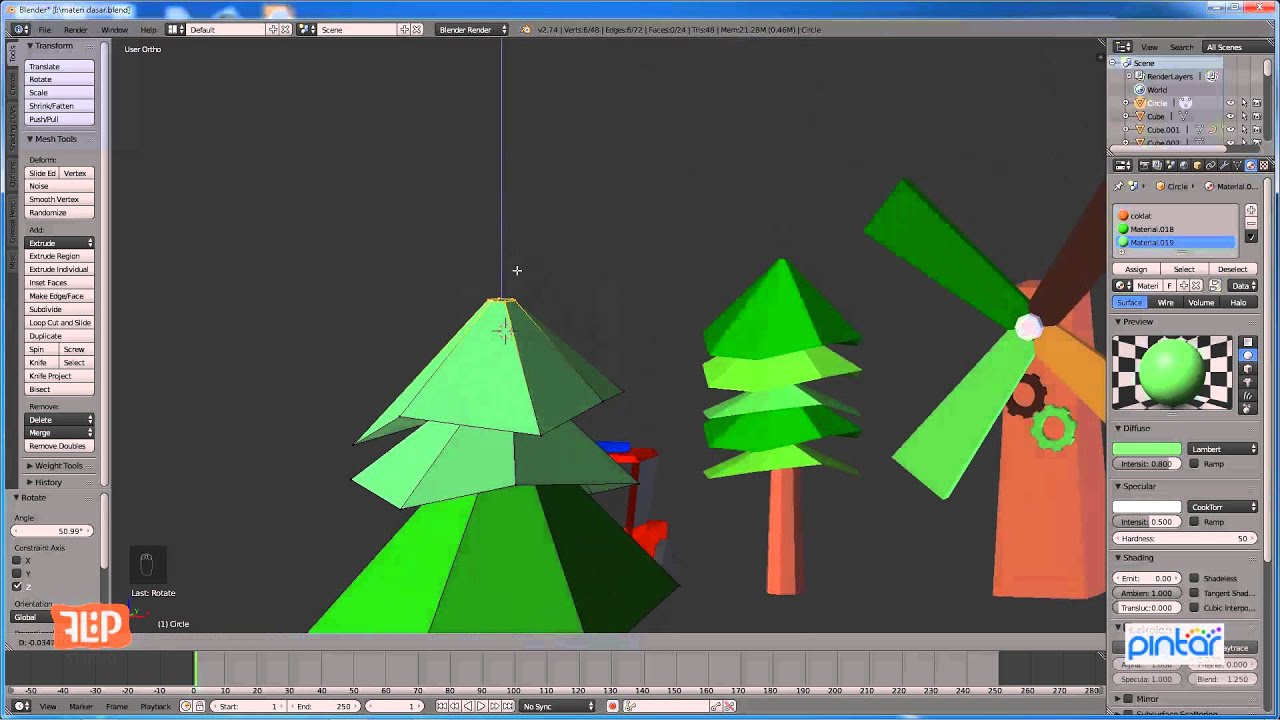Open the Window menu
The height and width of the screenshot is (720, 1280).
[114, 29]
